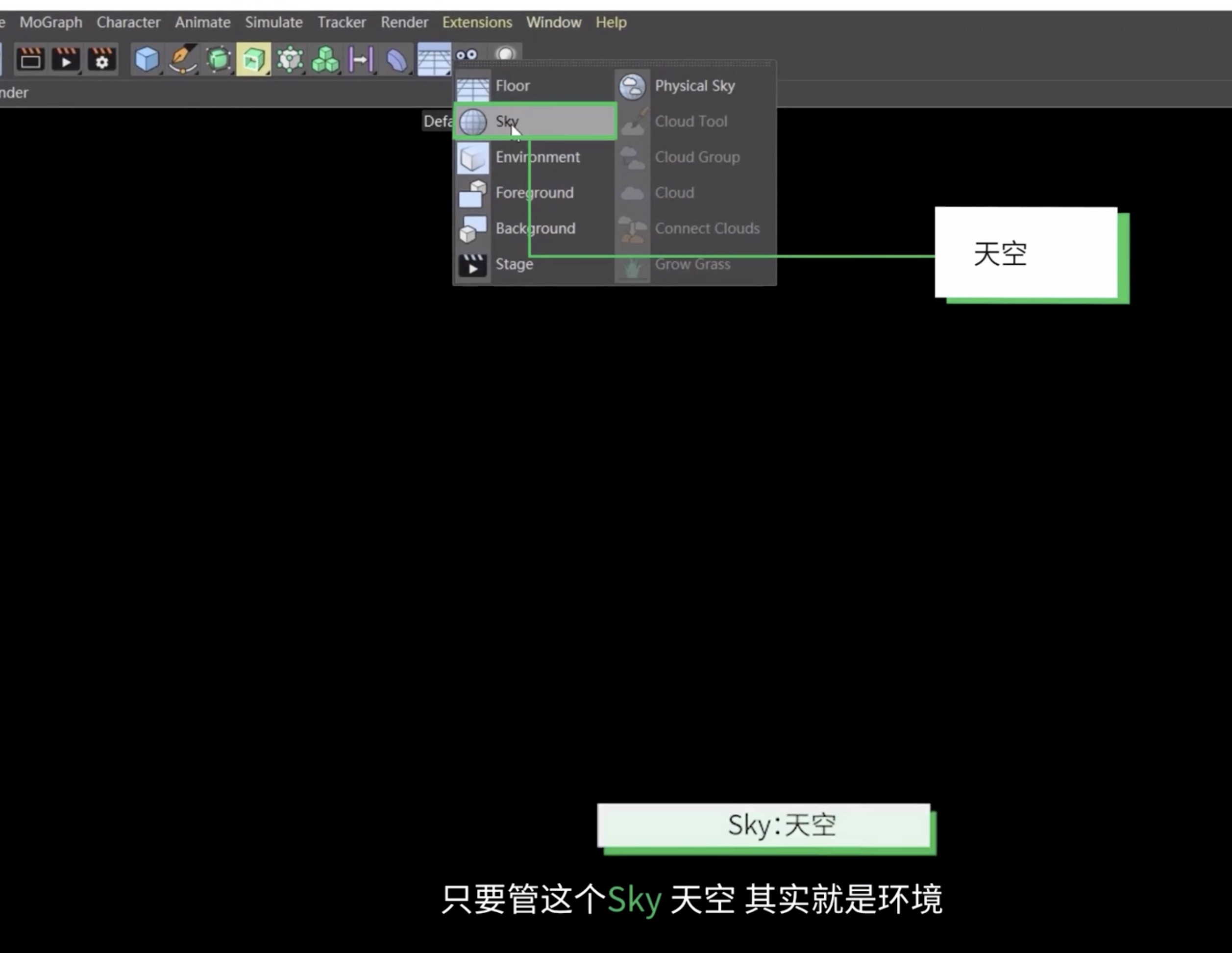Click the Floor grid toolbar icon
Image resolution: width=1232 pixels, height=953 pixels.
(434, 59)
